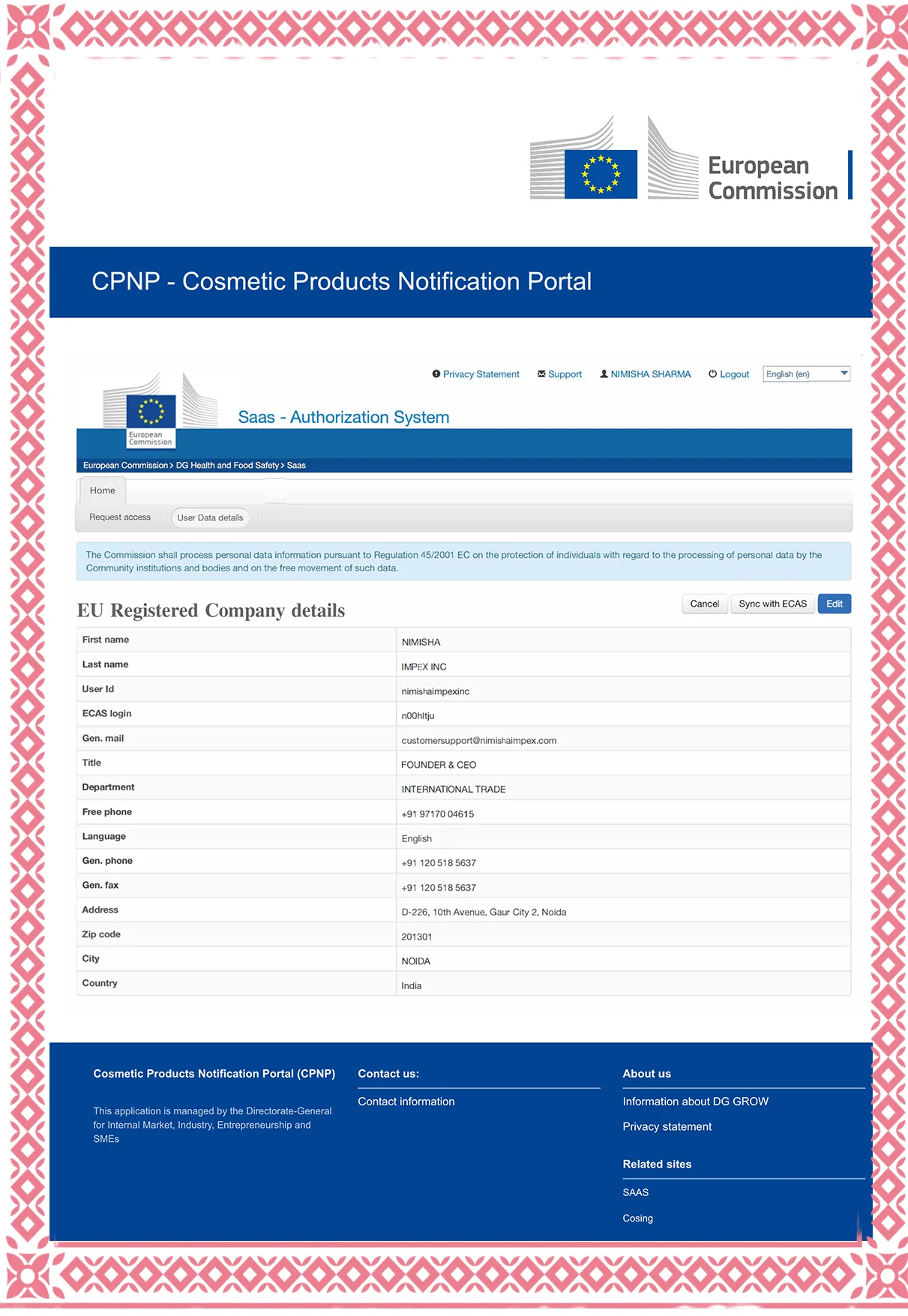Click the Privacy Statement info icon

(x=436, y=374)
